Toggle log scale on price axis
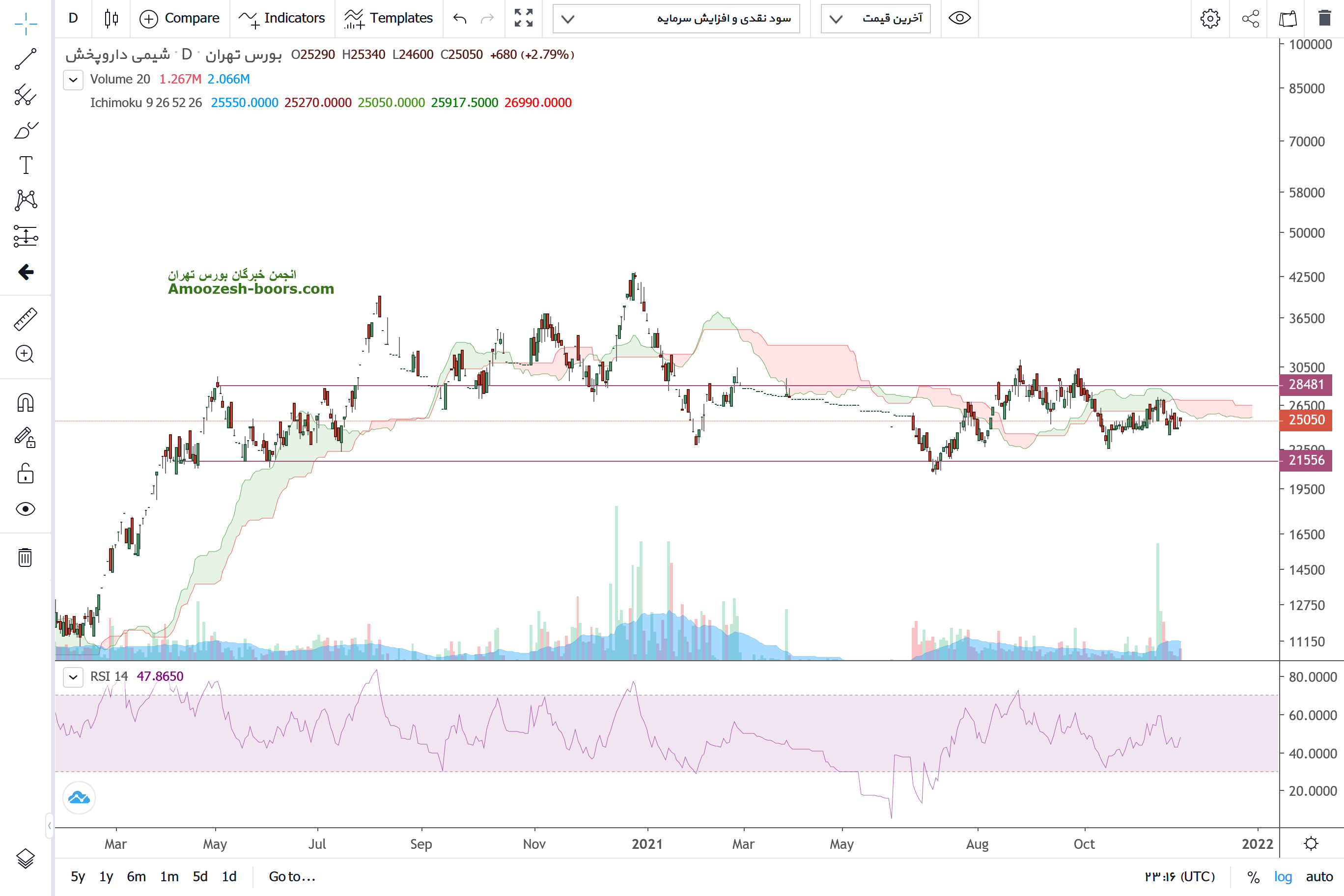 [x=1282, y=876]
